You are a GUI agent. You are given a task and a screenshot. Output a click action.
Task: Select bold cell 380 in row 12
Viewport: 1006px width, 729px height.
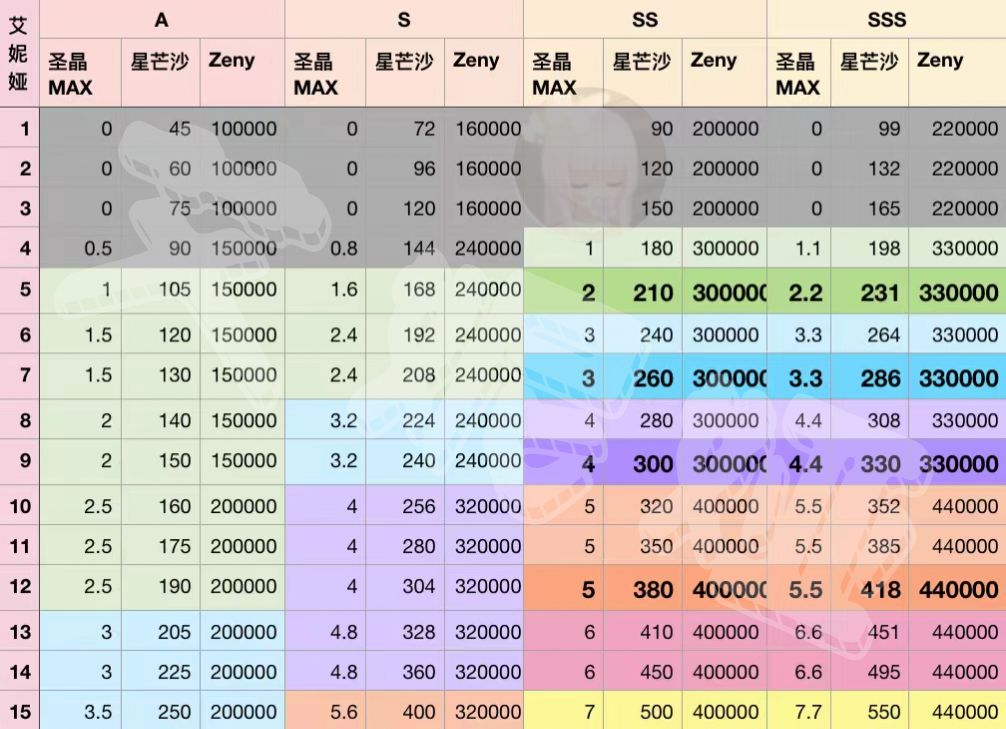[x=643, y=589]
